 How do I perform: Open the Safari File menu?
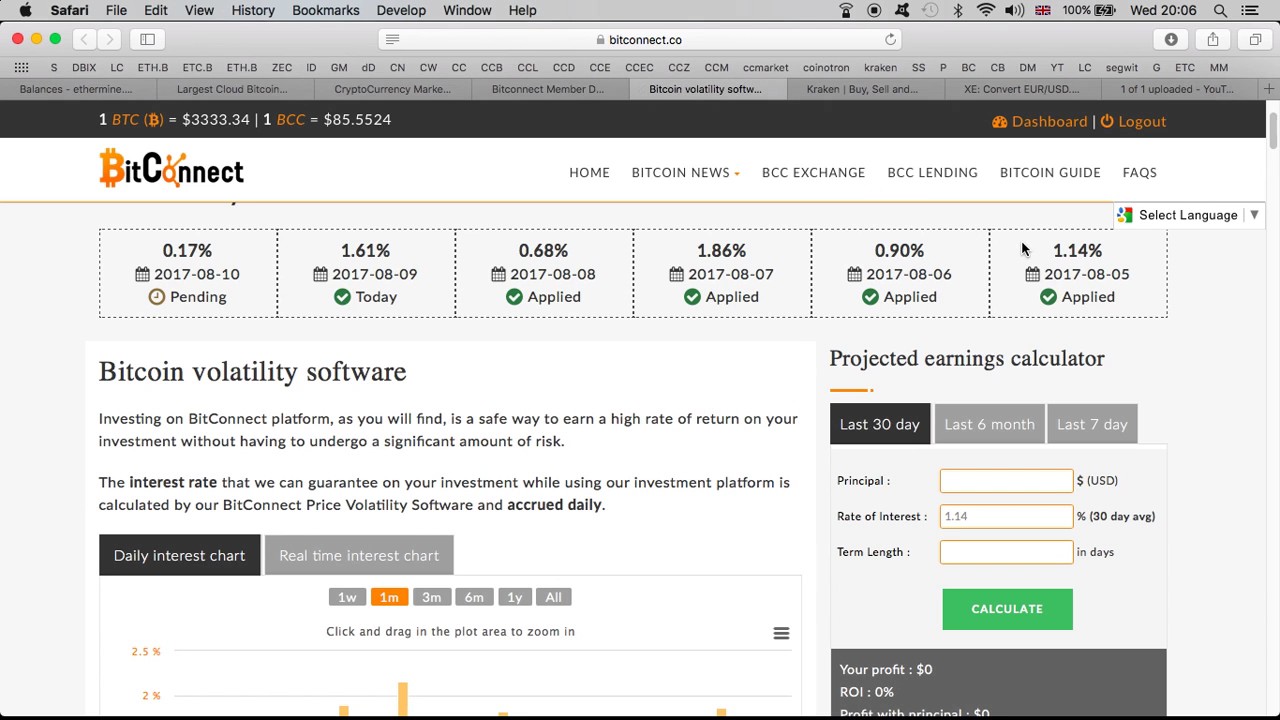point(116,10)
